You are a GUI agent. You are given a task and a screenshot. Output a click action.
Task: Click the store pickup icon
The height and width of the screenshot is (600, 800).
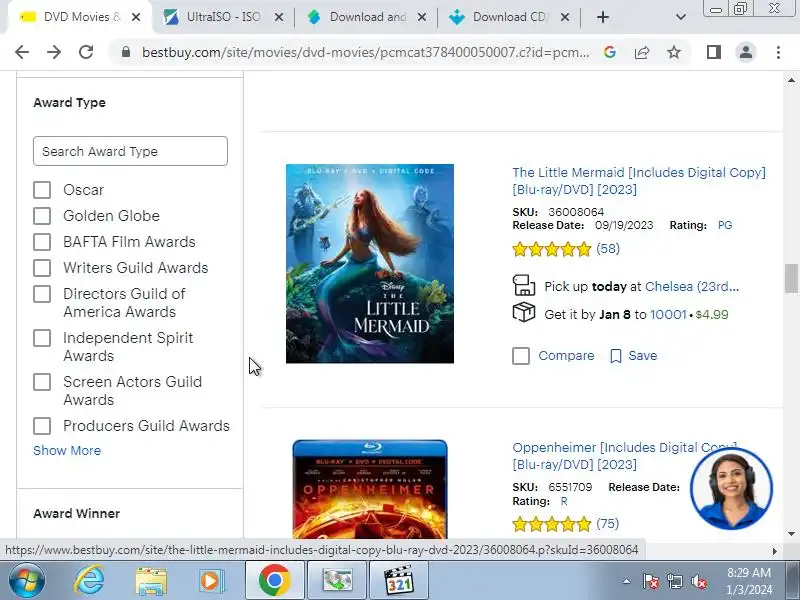(x=523, y=285)
